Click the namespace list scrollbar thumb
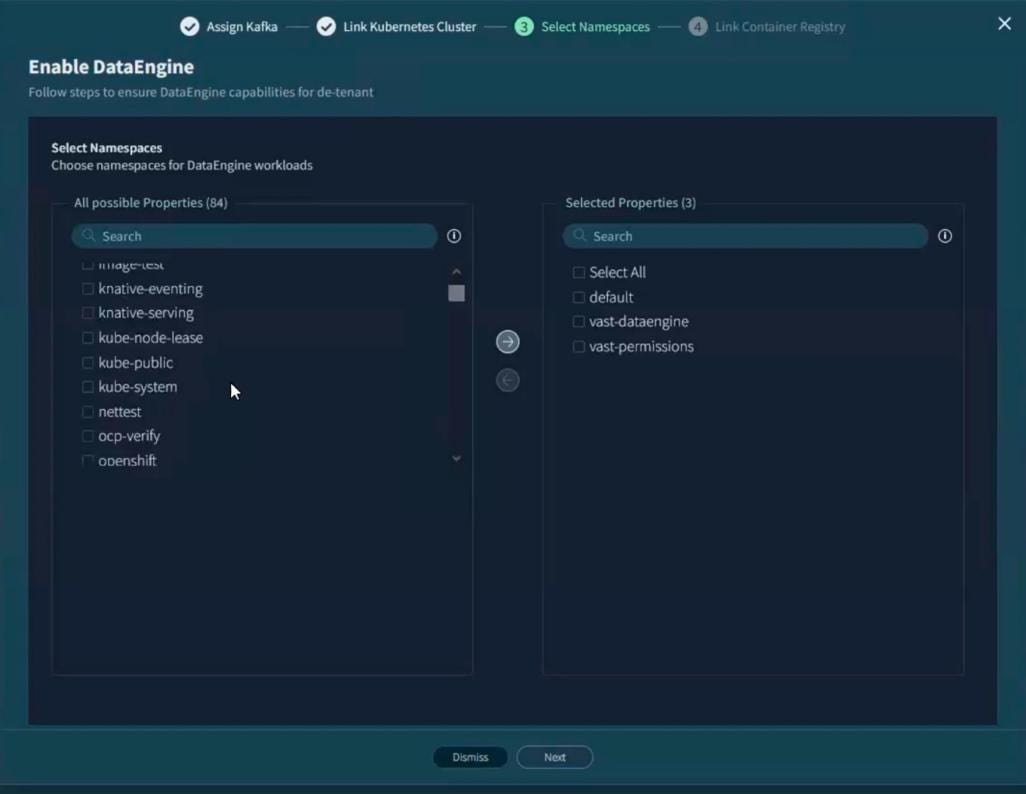The height and width of the screenshot is (794, 1026). click(x=457, y=293)
